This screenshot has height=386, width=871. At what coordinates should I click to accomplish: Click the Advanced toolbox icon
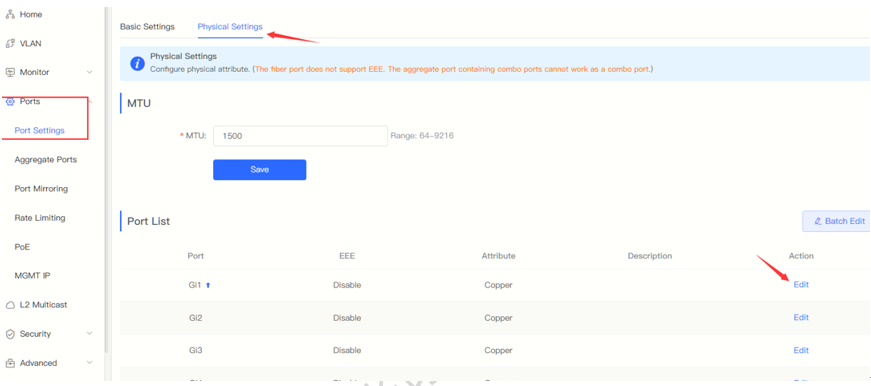pyautogui.click(x=9, y=363)
